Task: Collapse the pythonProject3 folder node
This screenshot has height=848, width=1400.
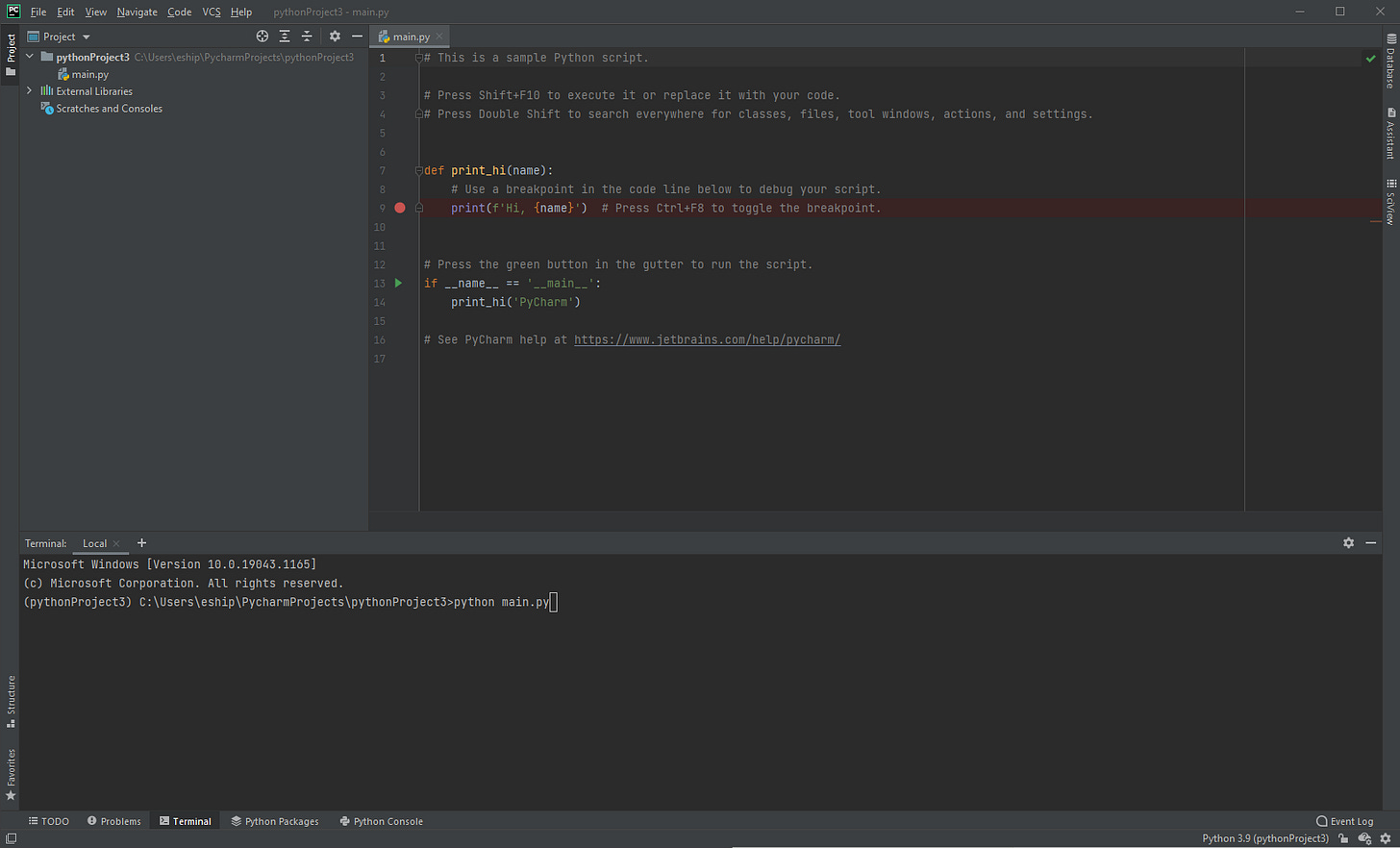Action: coord(30,57)
